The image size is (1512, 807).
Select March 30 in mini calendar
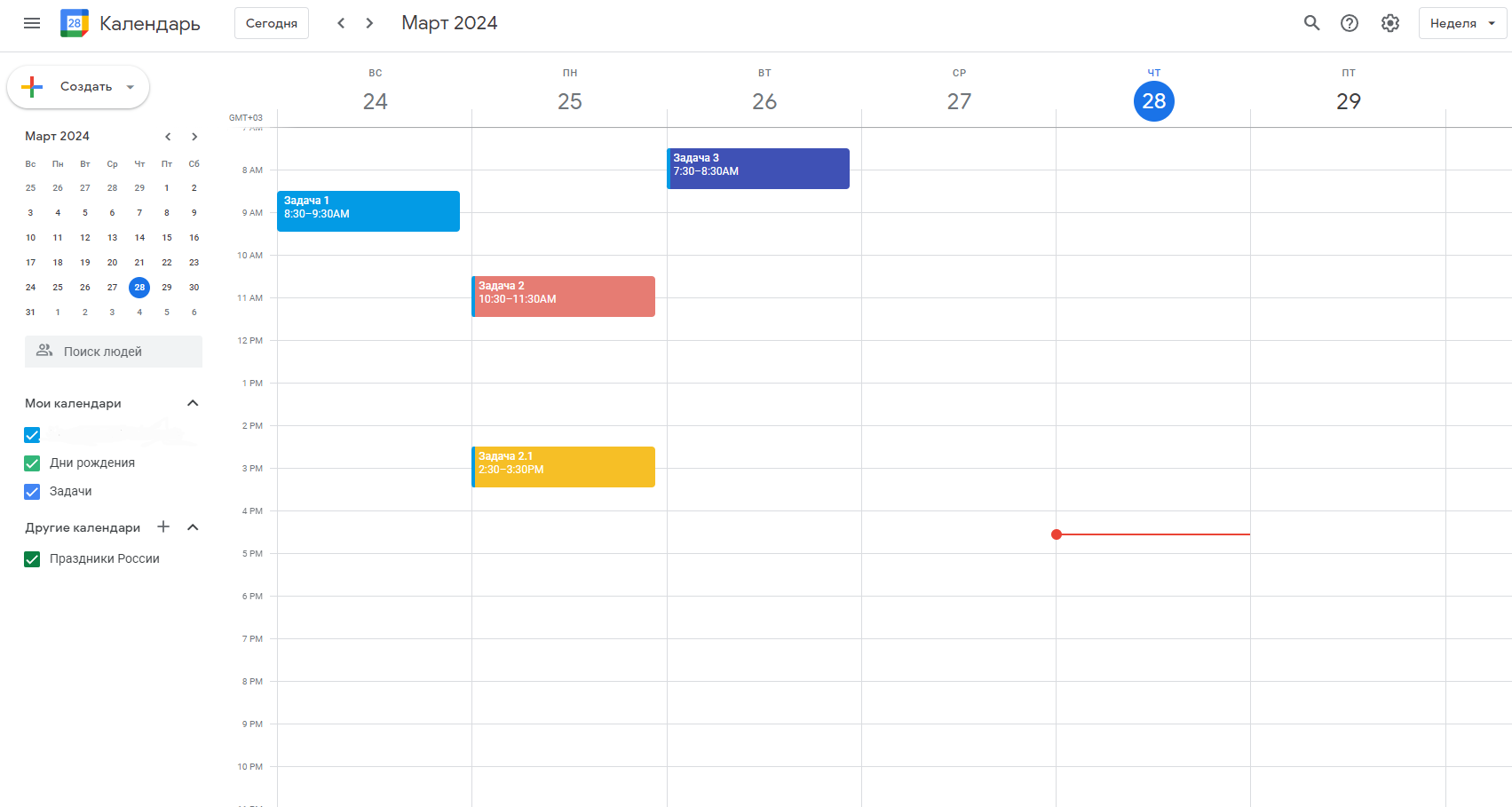pos(194,288)
